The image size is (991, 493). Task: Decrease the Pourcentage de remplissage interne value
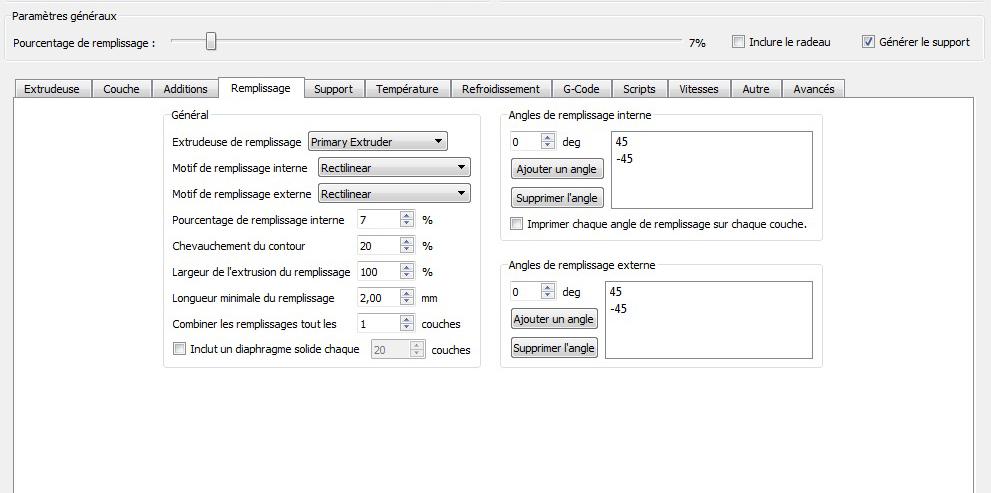(x=408, y=224)
